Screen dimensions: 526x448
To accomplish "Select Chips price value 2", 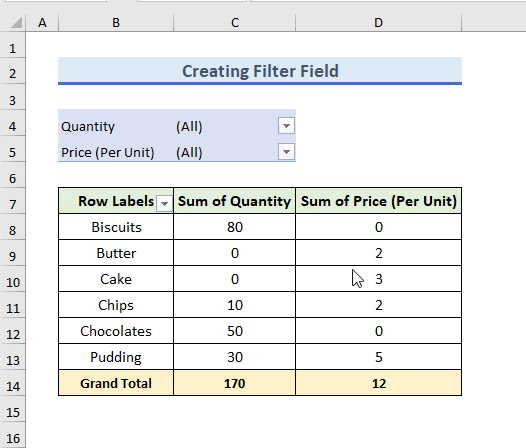I will pos(378,305).
